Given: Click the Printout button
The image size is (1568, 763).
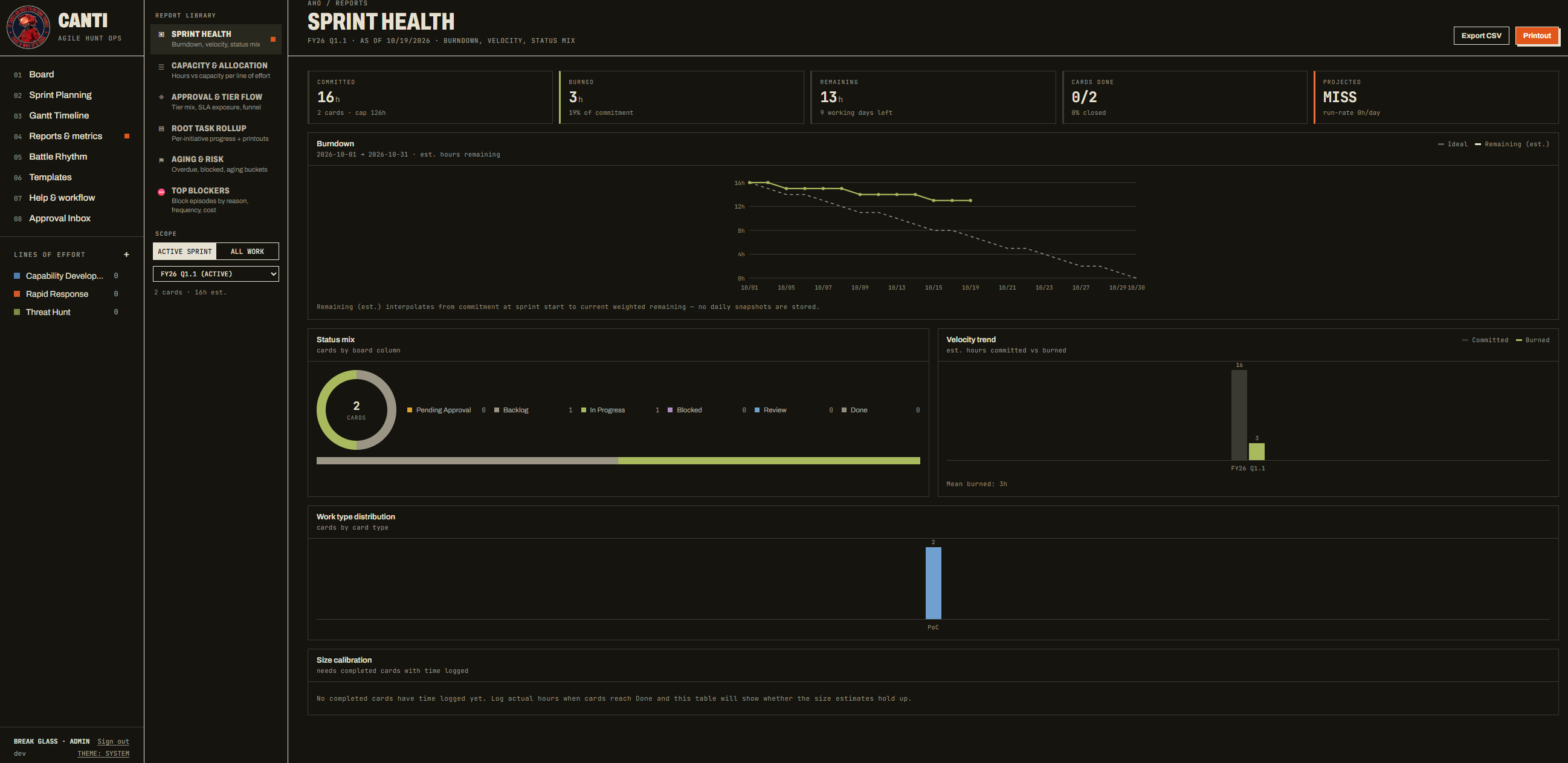Looking at the screenshot, I should pos(1537,36).
